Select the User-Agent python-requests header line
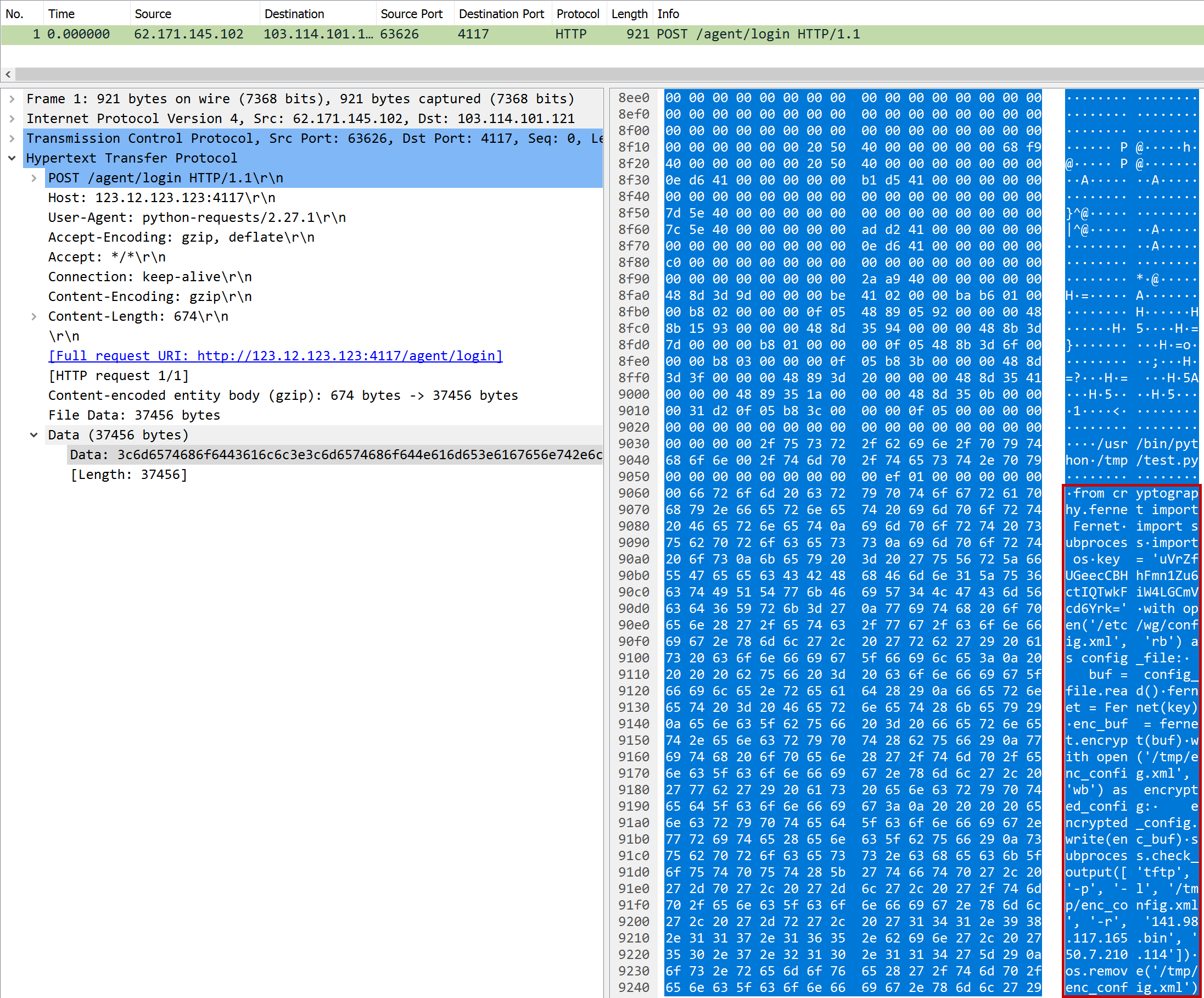Image resolution: width=1204 pixels, height=998 pixels. click(197, 218)
